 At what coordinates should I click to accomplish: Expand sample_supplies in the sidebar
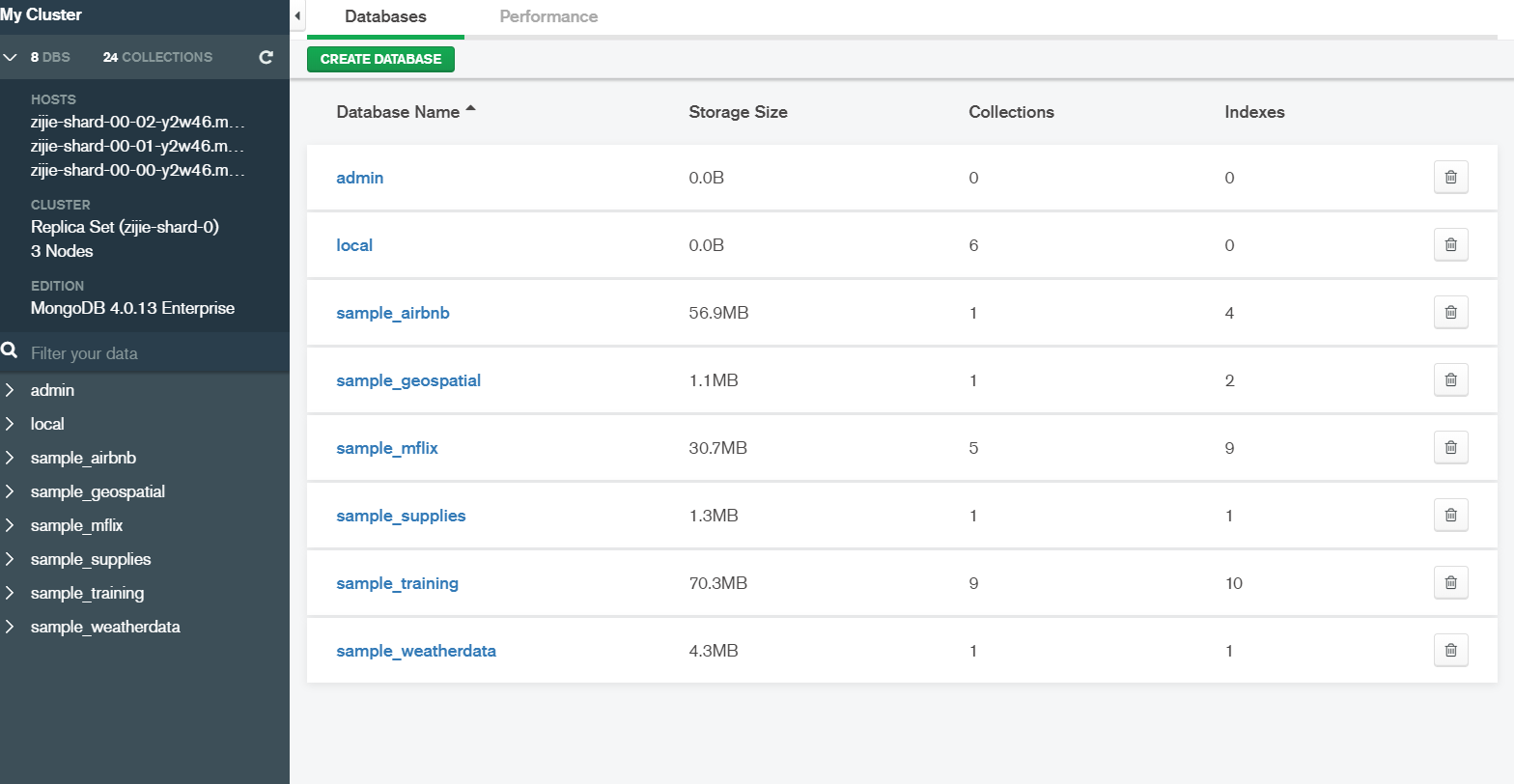[9, 559]
